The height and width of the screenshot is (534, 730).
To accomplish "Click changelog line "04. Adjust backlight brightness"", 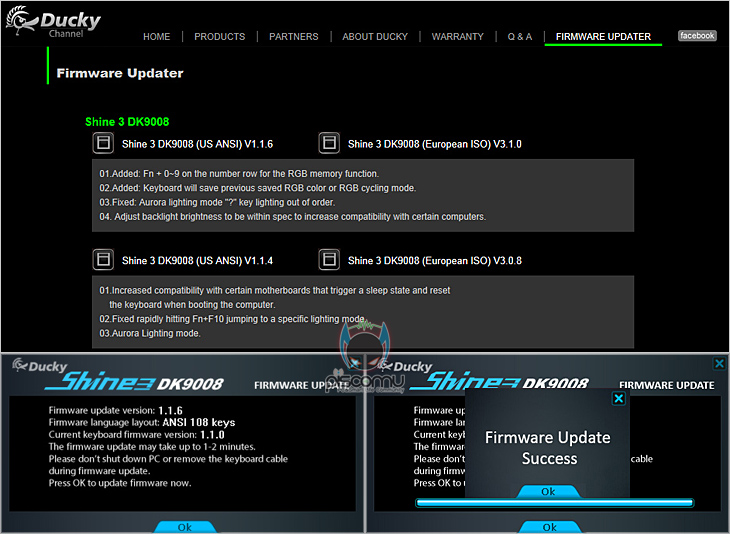I will coord(292,217).
